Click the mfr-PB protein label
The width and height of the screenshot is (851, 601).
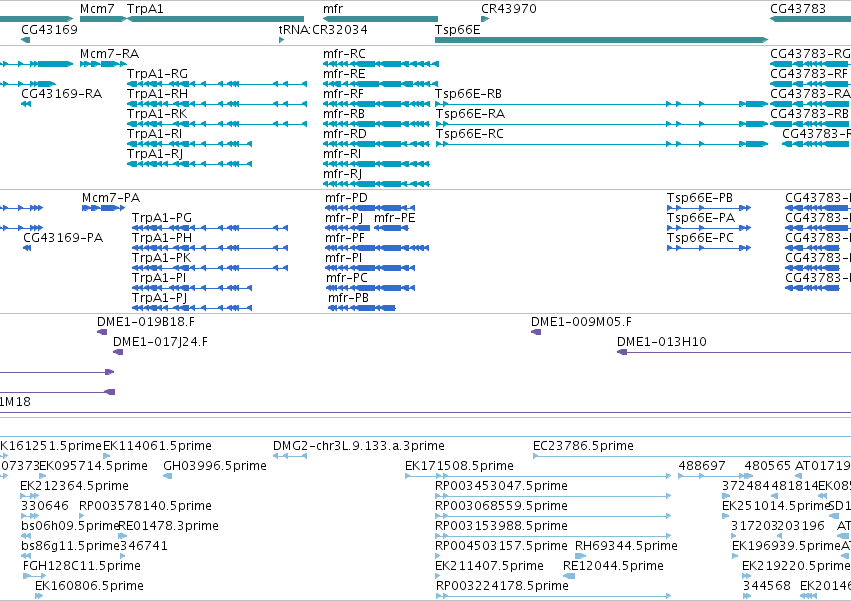pos(348,298)
